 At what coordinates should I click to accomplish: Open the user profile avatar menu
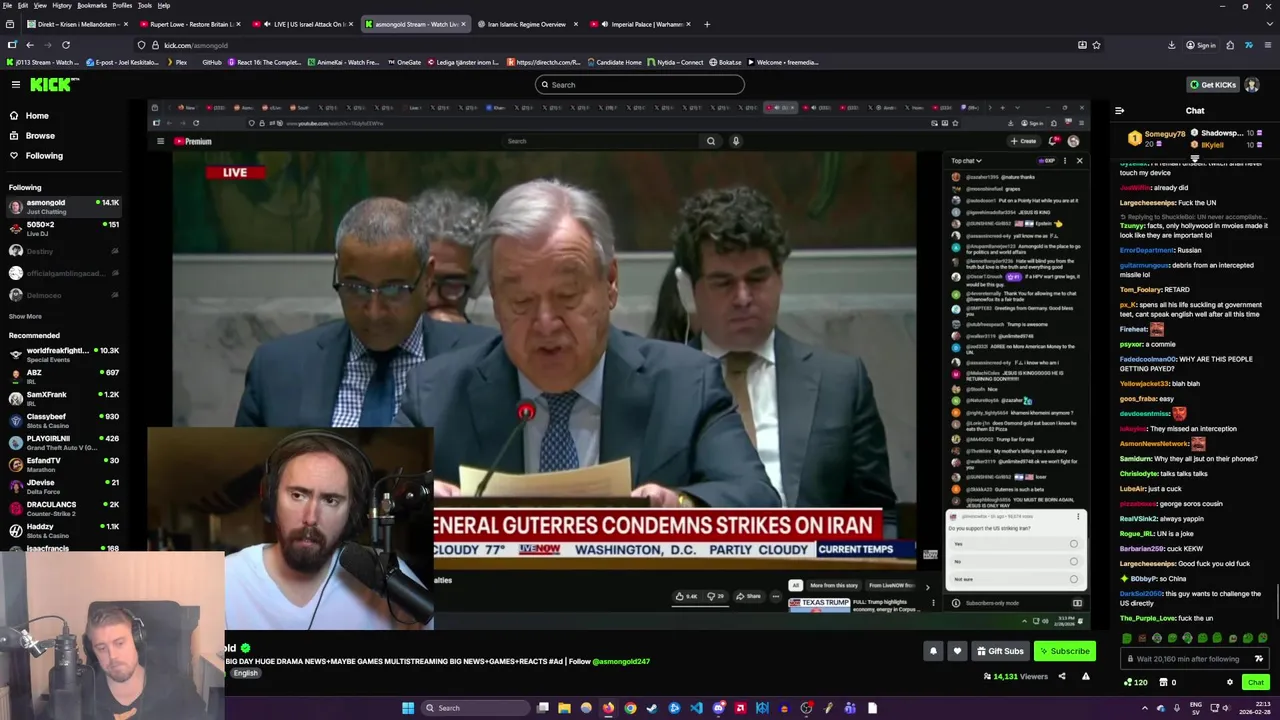1252,85
